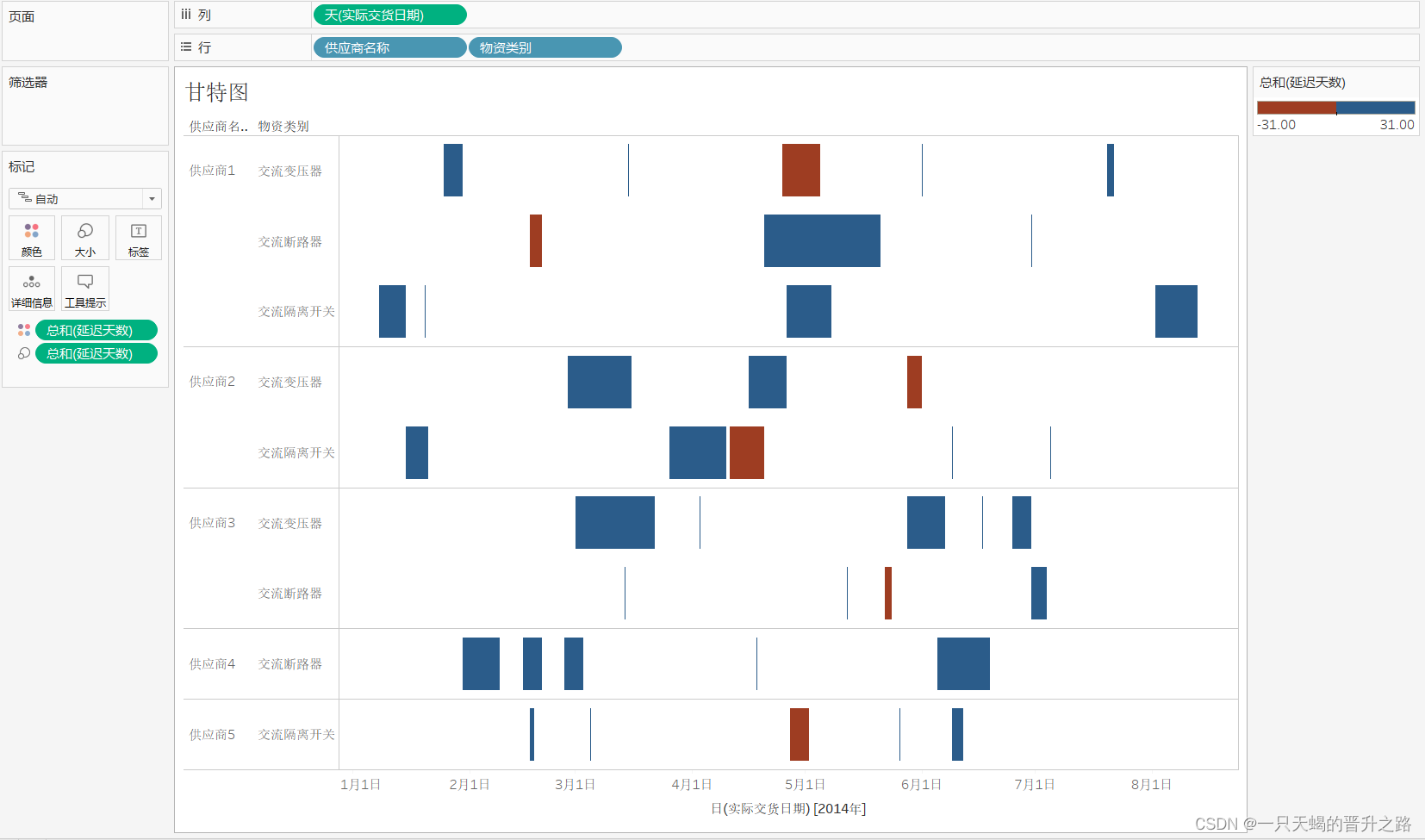Click the 31.00 legend maximum value

pyautogui.click(x=1397, y=125)
